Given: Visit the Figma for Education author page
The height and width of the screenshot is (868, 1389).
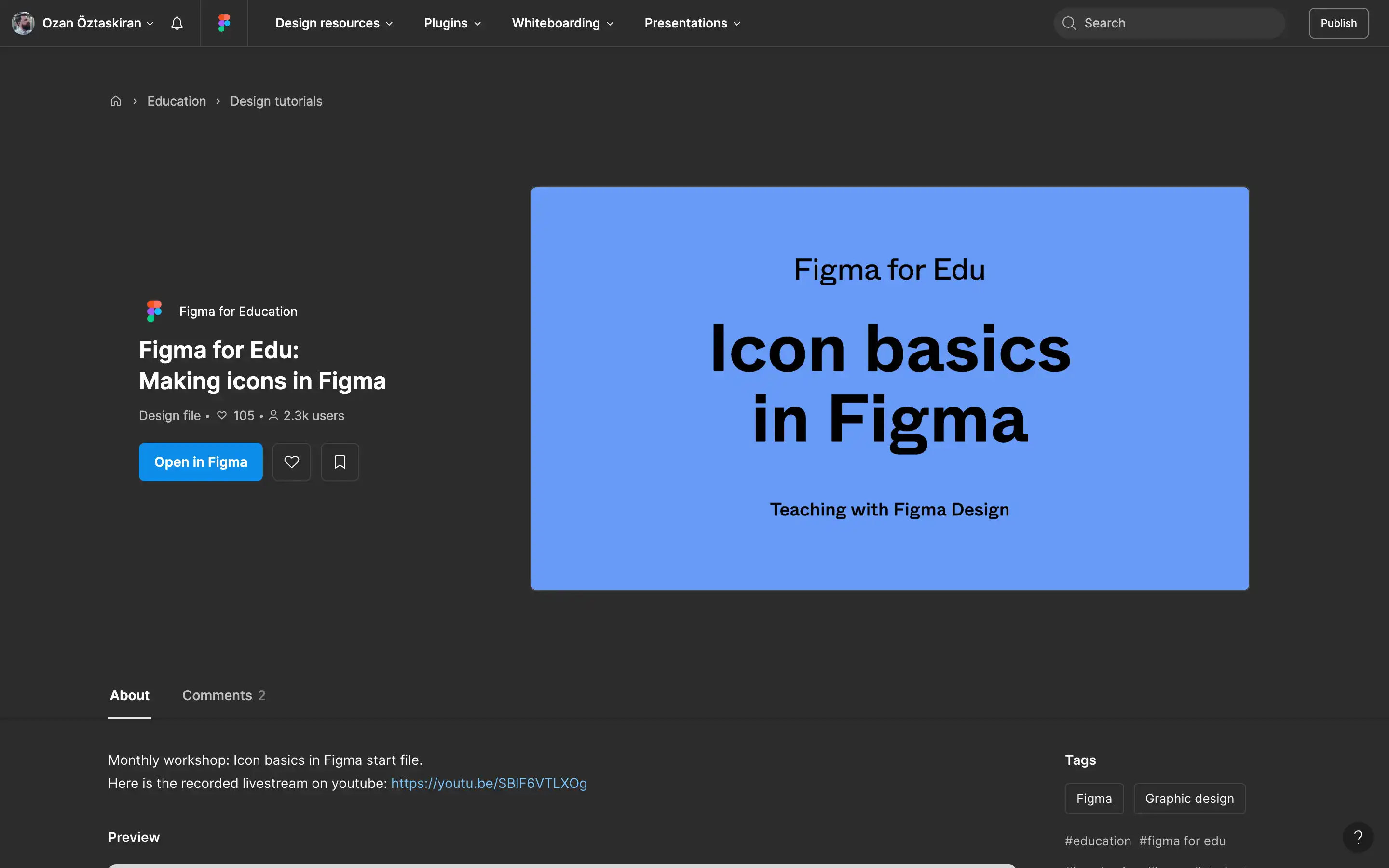Looking at the screenshot, I should (238, 311).
